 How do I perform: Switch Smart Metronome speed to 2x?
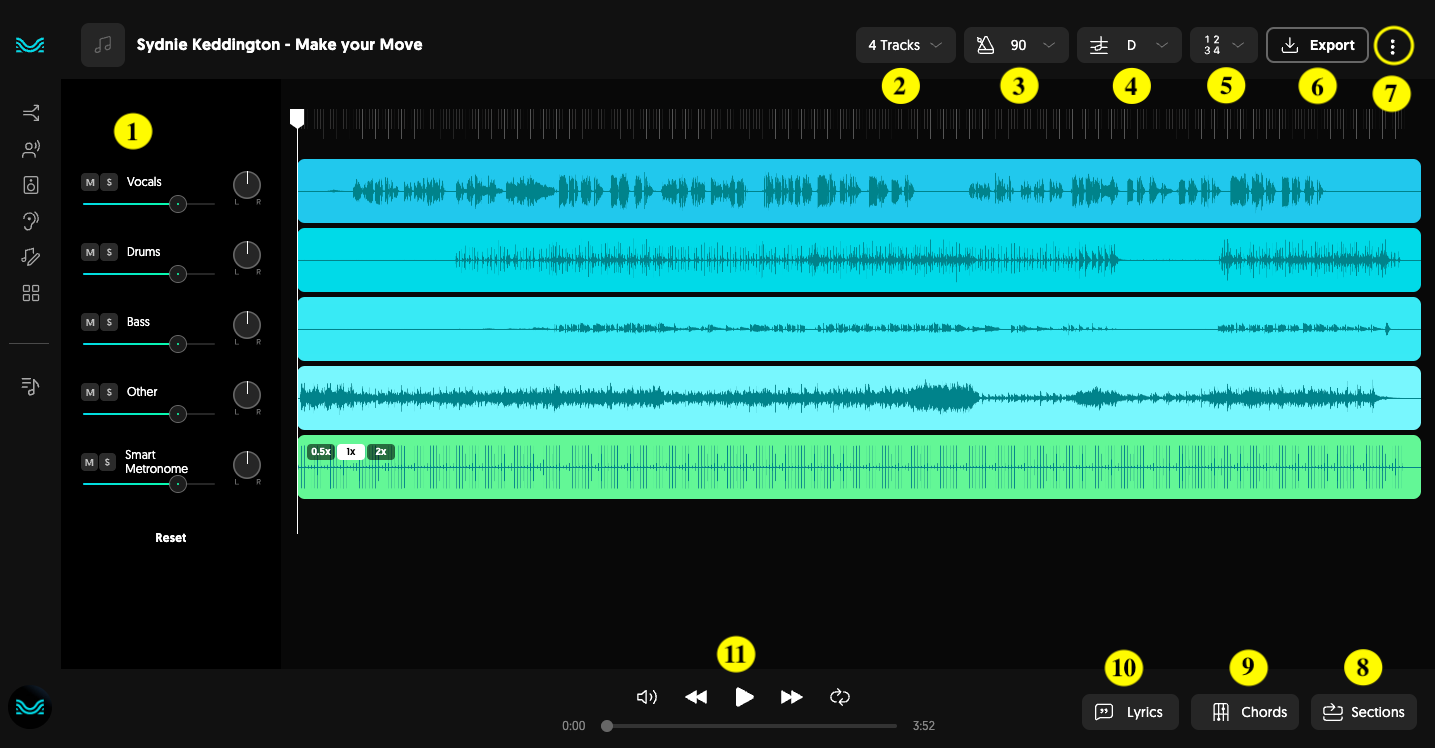coord(380,451)
